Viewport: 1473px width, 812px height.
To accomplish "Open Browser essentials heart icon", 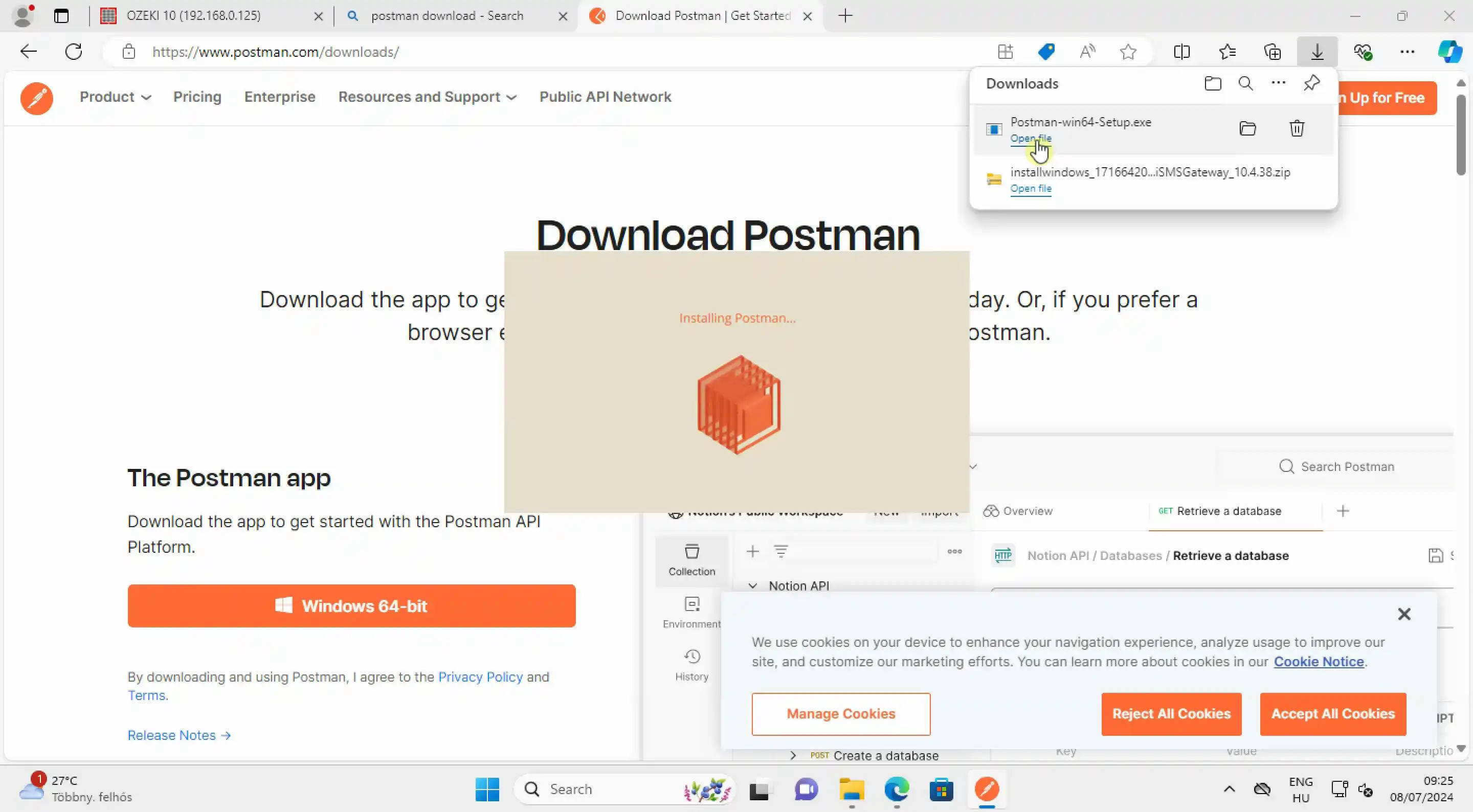I will (x=1363, y=52).
